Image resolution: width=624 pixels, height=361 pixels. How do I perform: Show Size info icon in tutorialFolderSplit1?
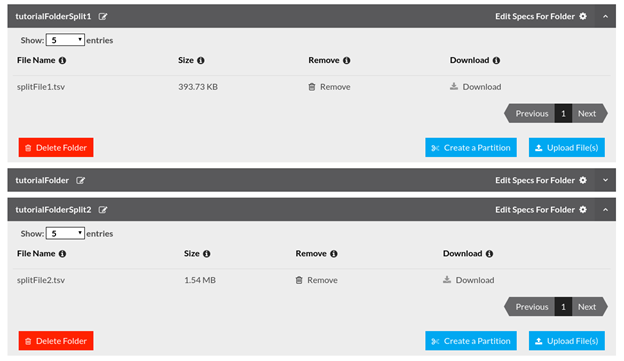click(x=201, y=60)
